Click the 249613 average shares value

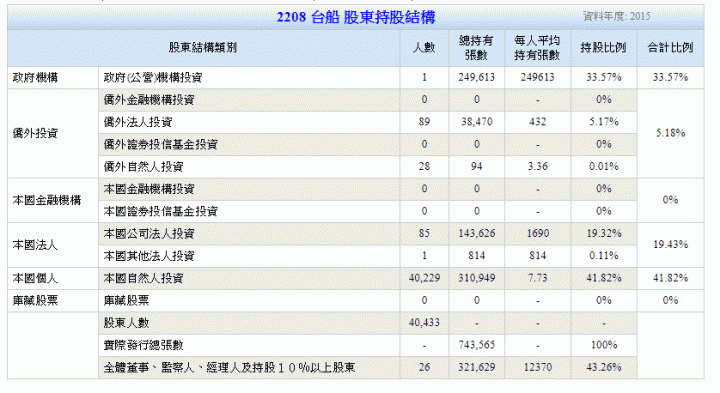(x=538, y=78)
